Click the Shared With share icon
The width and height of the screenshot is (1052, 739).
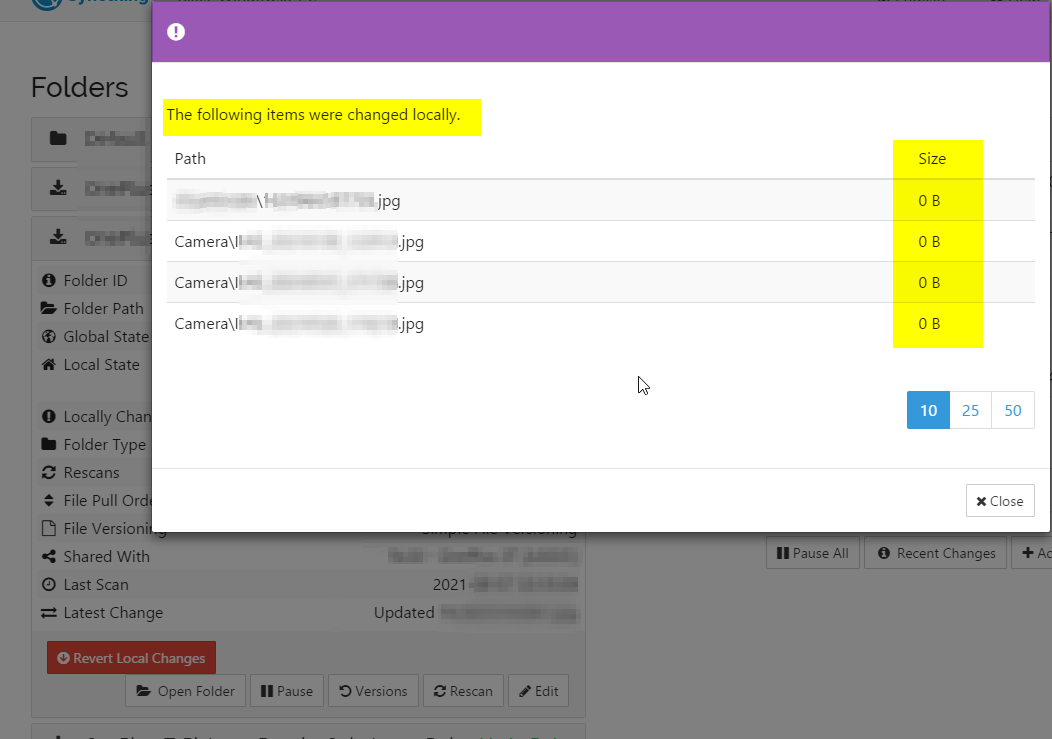tap(49, 556)
